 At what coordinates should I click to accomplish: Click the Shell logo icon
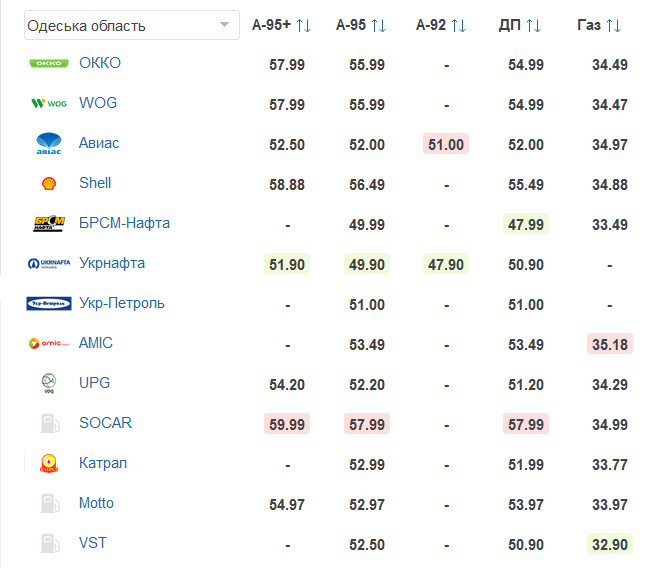[x=49, y=183]
